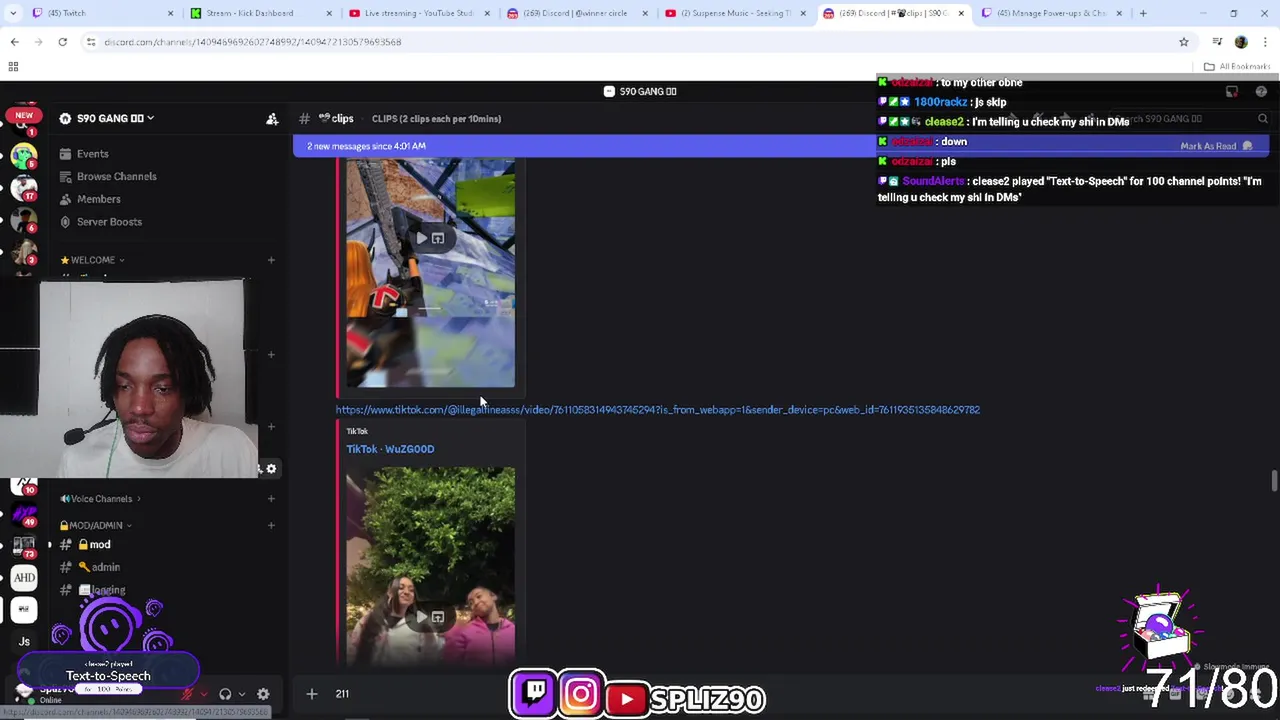1280x720 pixels.
Task: Open Server Boosts
Action: pos(109,222)
